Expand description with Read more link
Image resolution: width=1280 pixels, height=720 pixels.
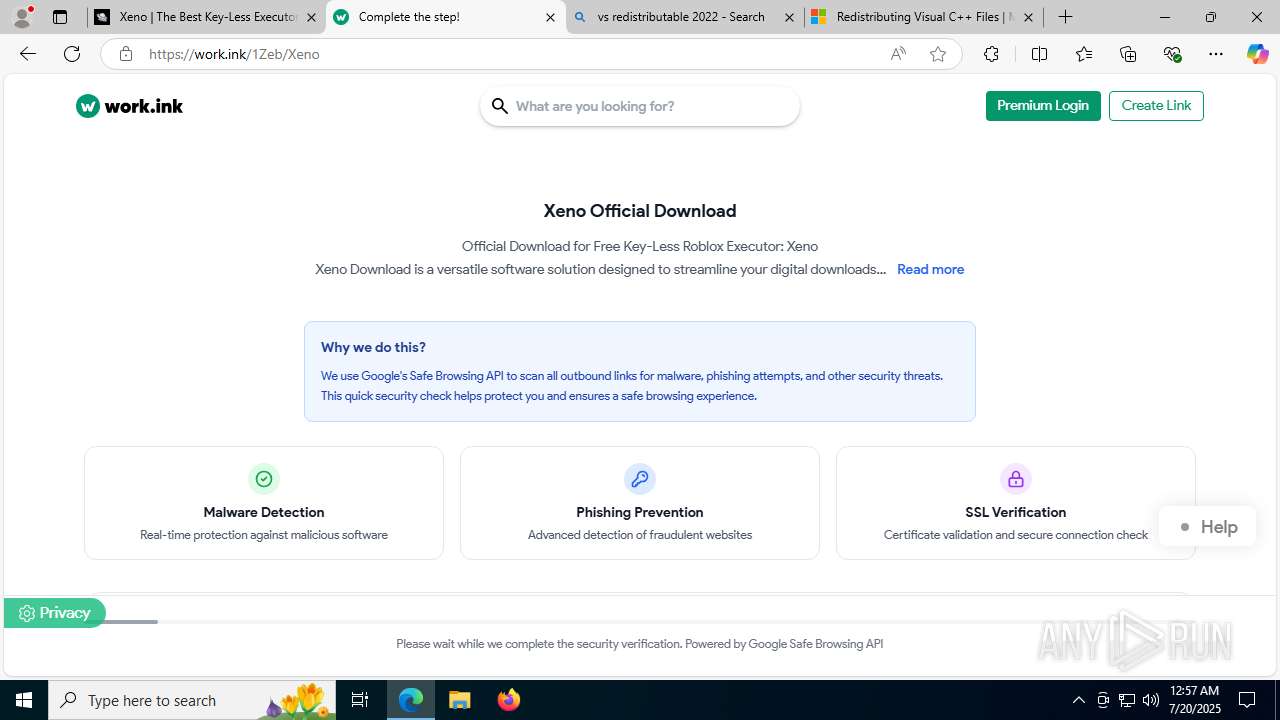tap(930, 269)
